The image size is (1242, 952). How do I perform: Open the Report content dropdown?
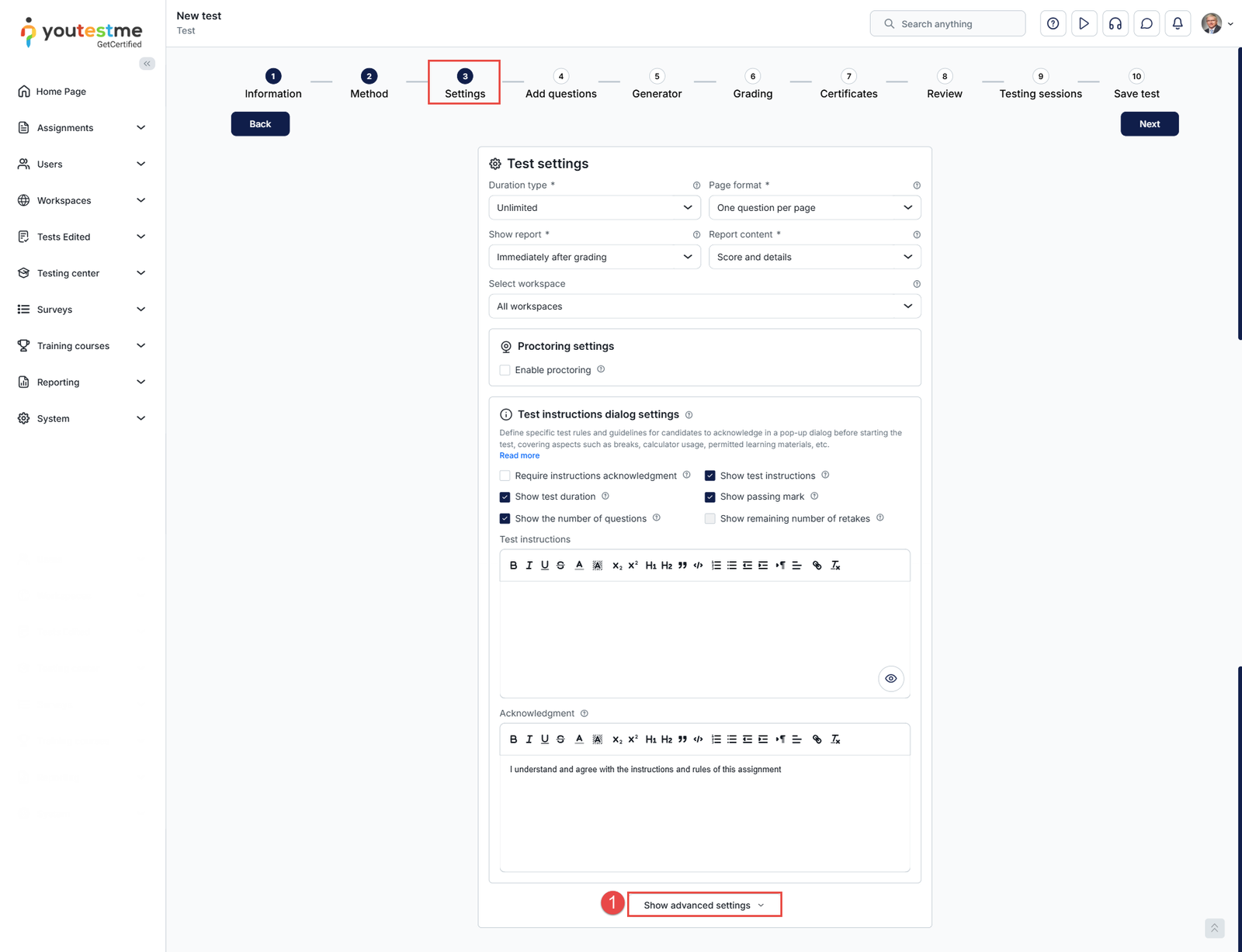[x=814, y=257]
